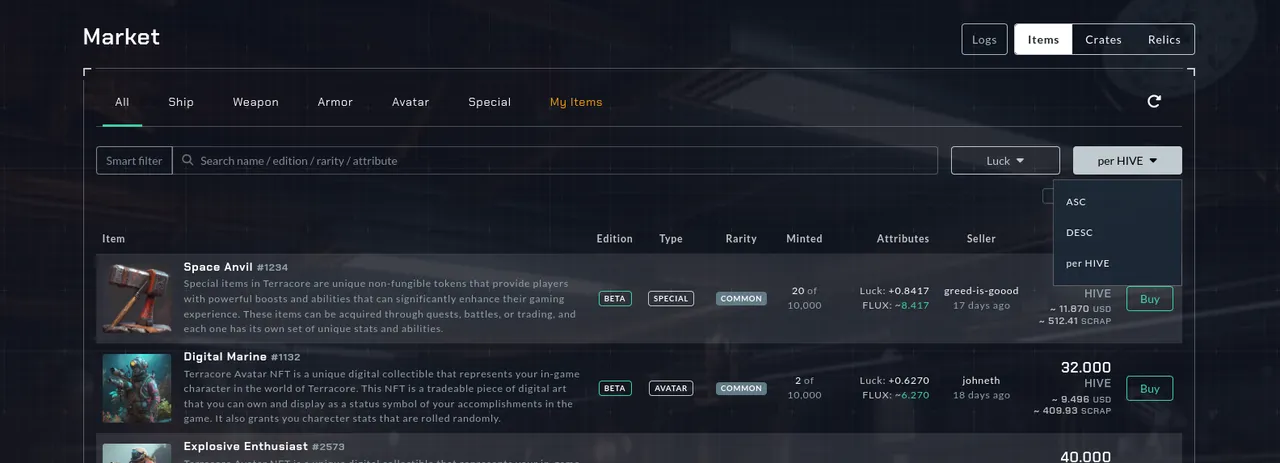
Task: Switch to the Avatar tab
Action: click(x=411, y=102)
